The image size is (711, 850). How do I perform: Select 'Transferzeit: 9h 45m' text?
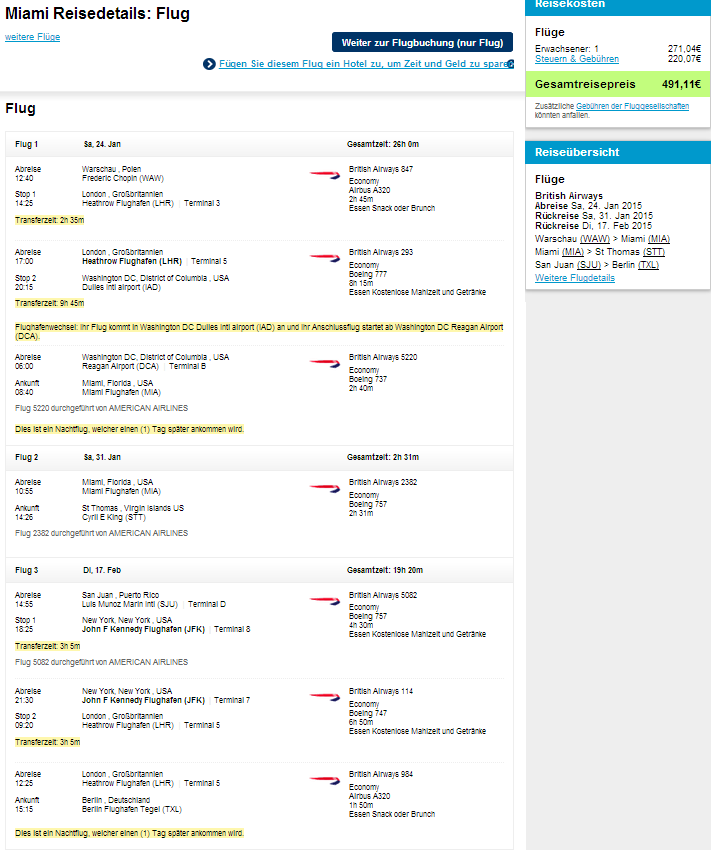[x=49, y=303]
